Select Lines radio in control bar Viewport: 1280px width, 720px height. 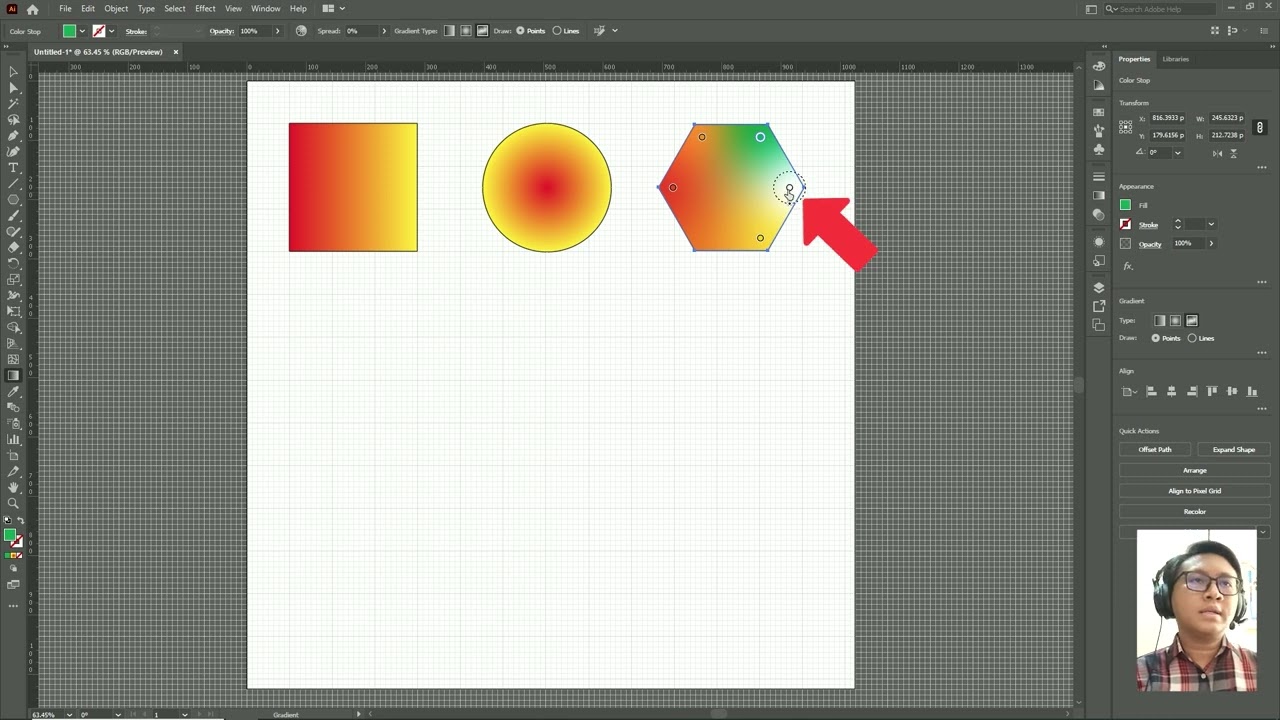[565, 31]
